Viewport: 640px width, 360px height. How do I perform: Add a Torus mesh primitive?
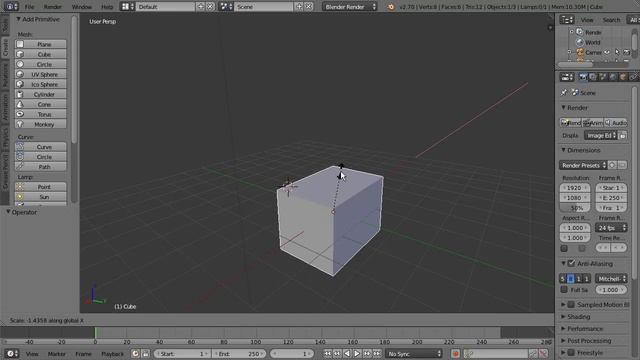(40, 114)
